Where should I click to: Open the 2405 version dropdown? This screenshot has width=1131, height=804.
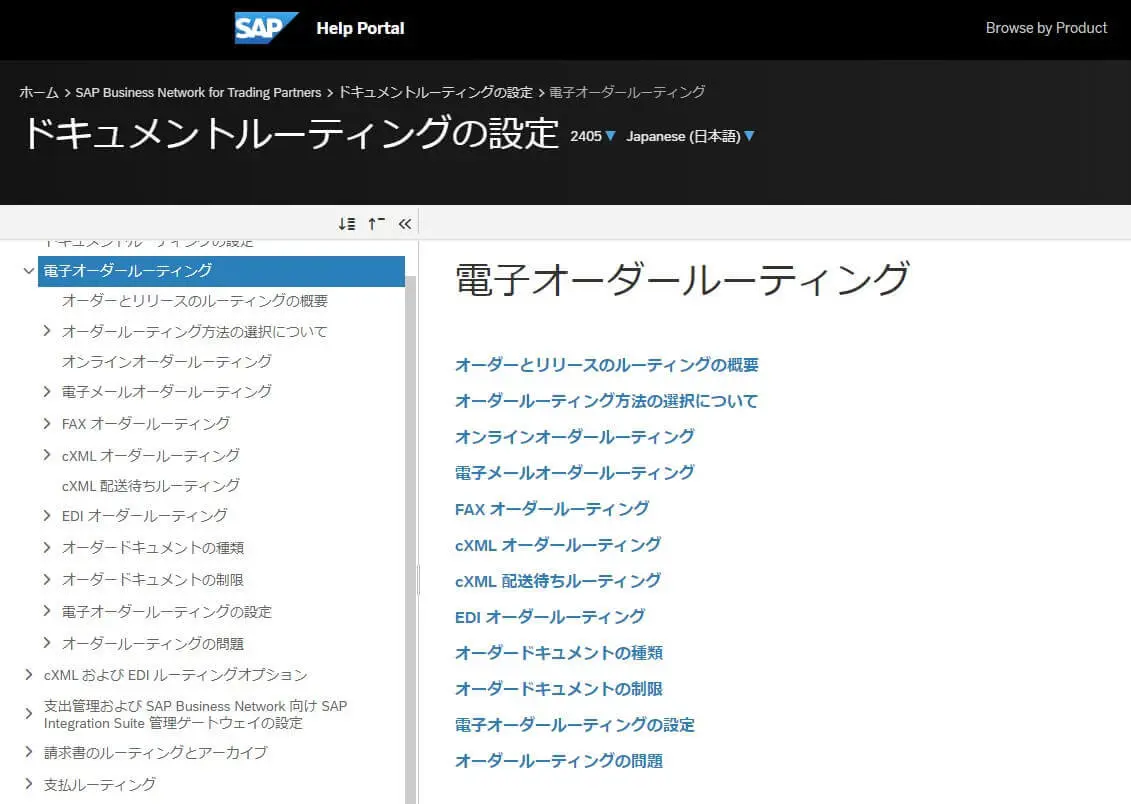pos(593,136)
